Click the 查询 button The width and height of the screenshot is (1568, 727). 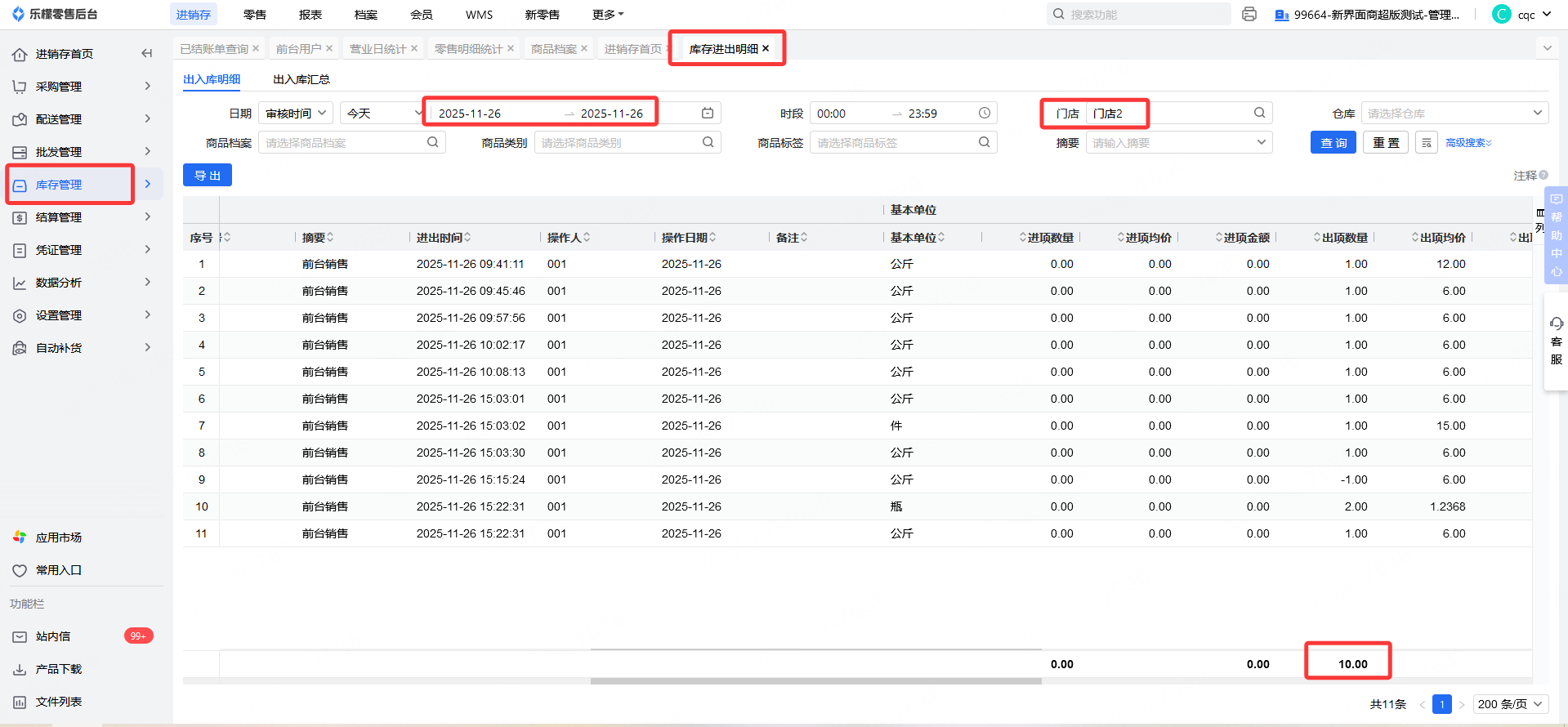click(1333, 143)
